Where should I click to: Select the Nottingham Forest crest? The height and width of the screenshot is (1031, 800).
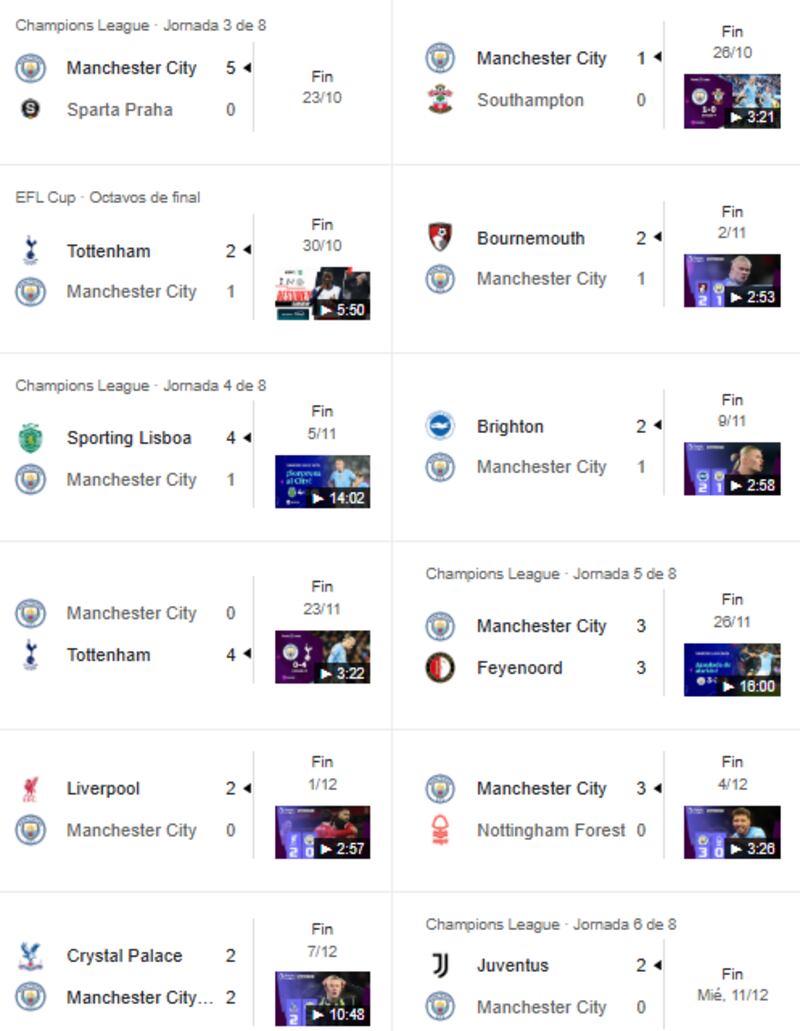pyautogui.click(x=440, y=830)
